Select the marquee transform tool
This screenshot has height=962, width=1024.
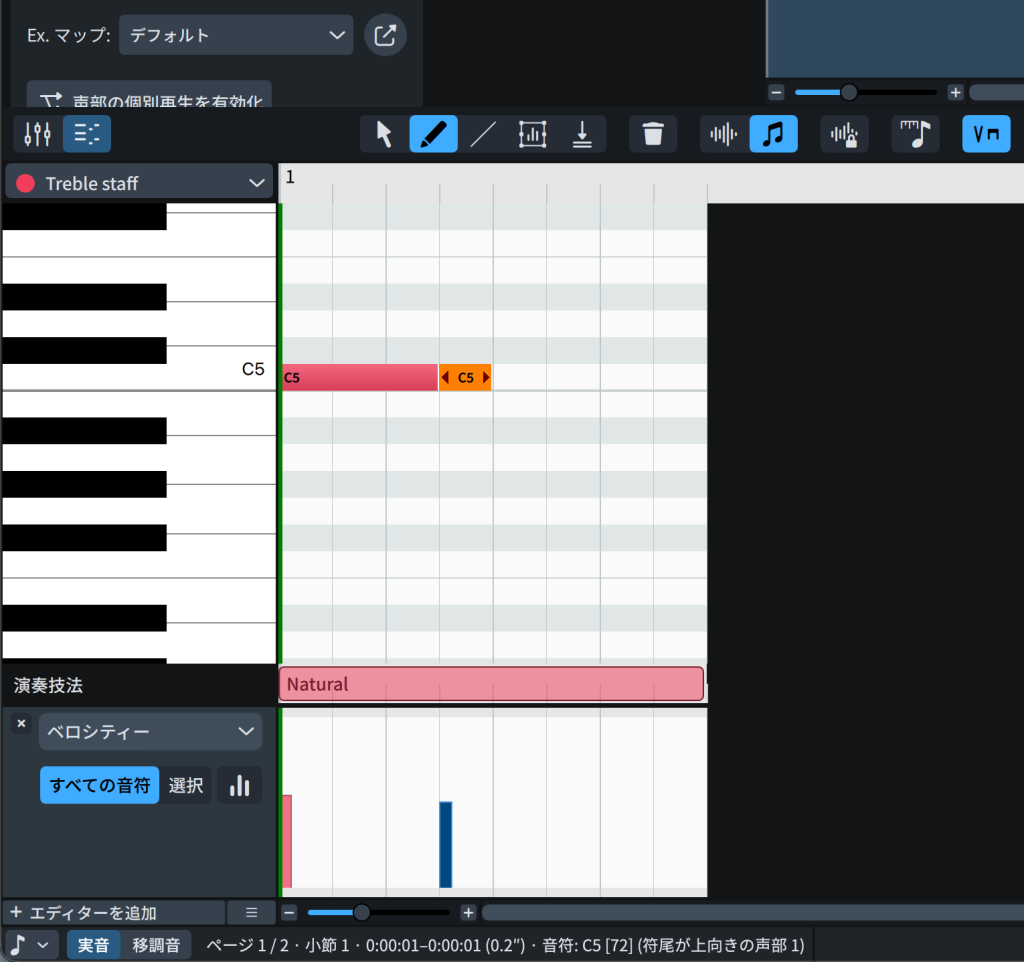532,134
